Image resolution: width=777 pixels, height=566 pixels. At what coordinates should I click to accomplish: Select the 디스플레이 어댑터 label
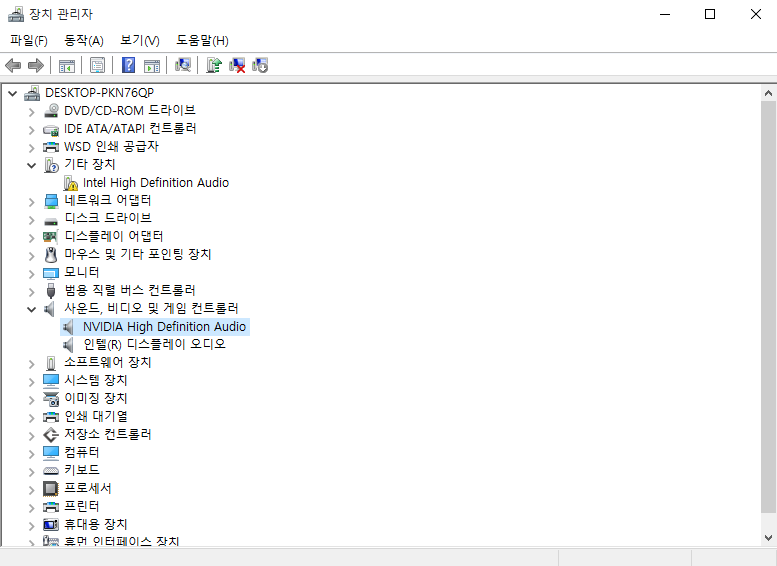tap(113, 236)
